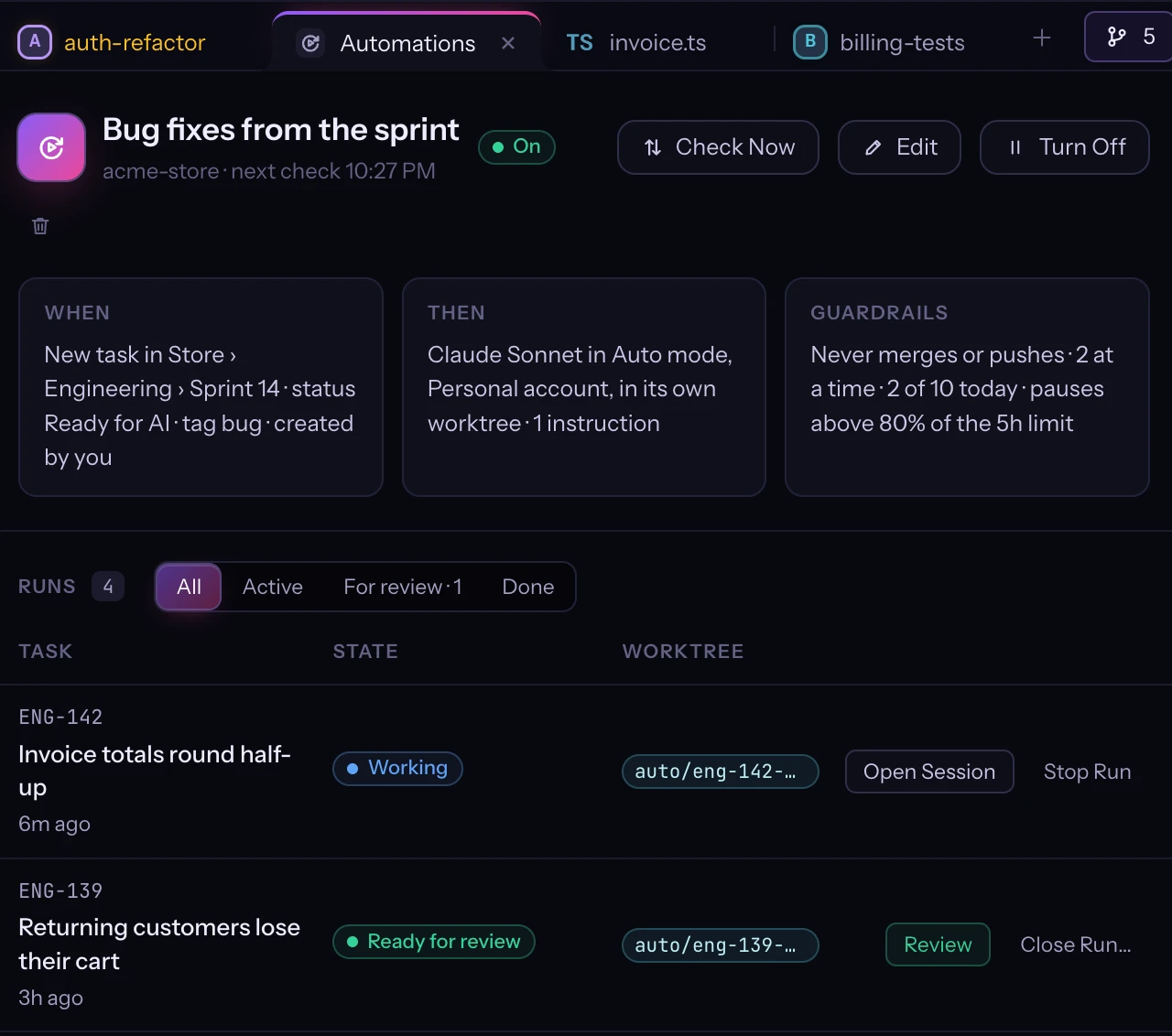Image resolution: width=1172 pixels, height=1036 pixels.
Task: Click Check Now button
Action: point(718,147)
